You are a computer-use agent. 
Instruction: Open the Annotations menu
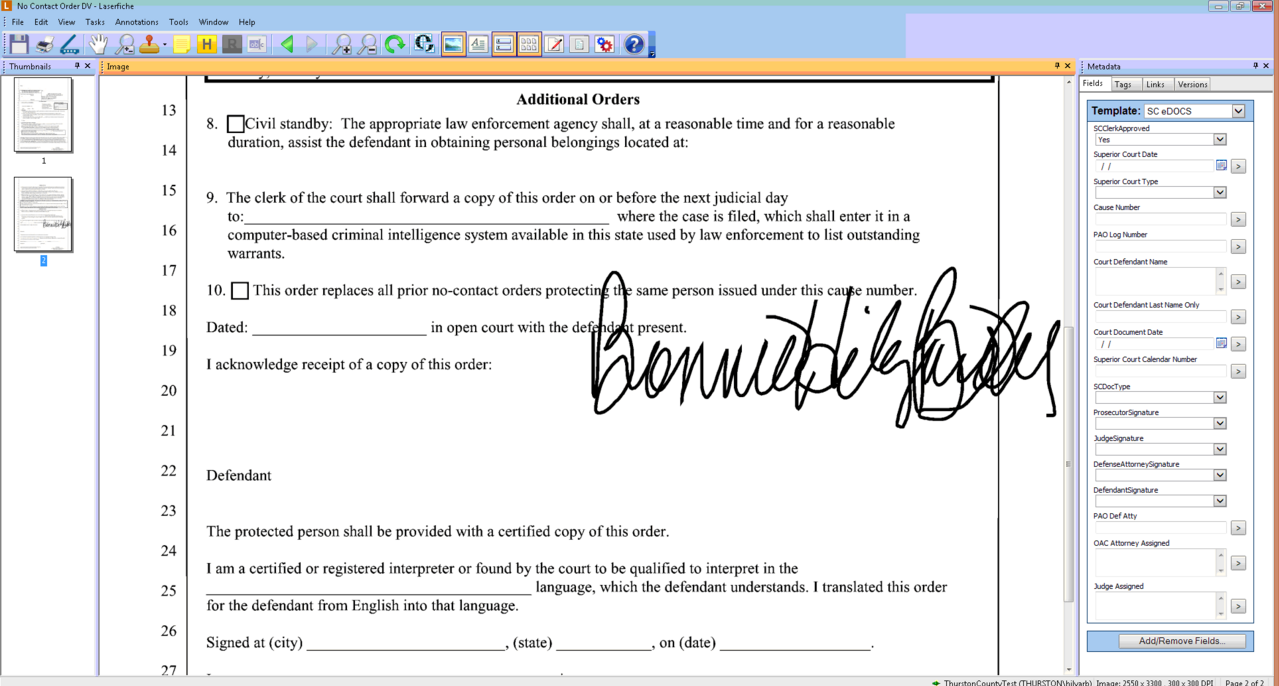137,22
